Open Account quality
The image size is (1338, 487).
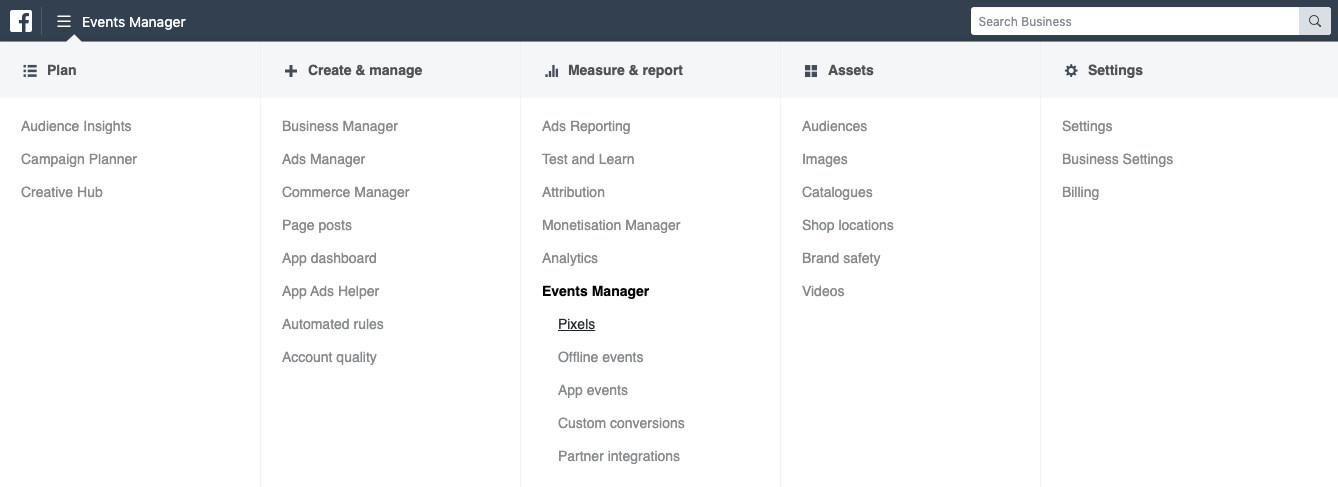329,357
